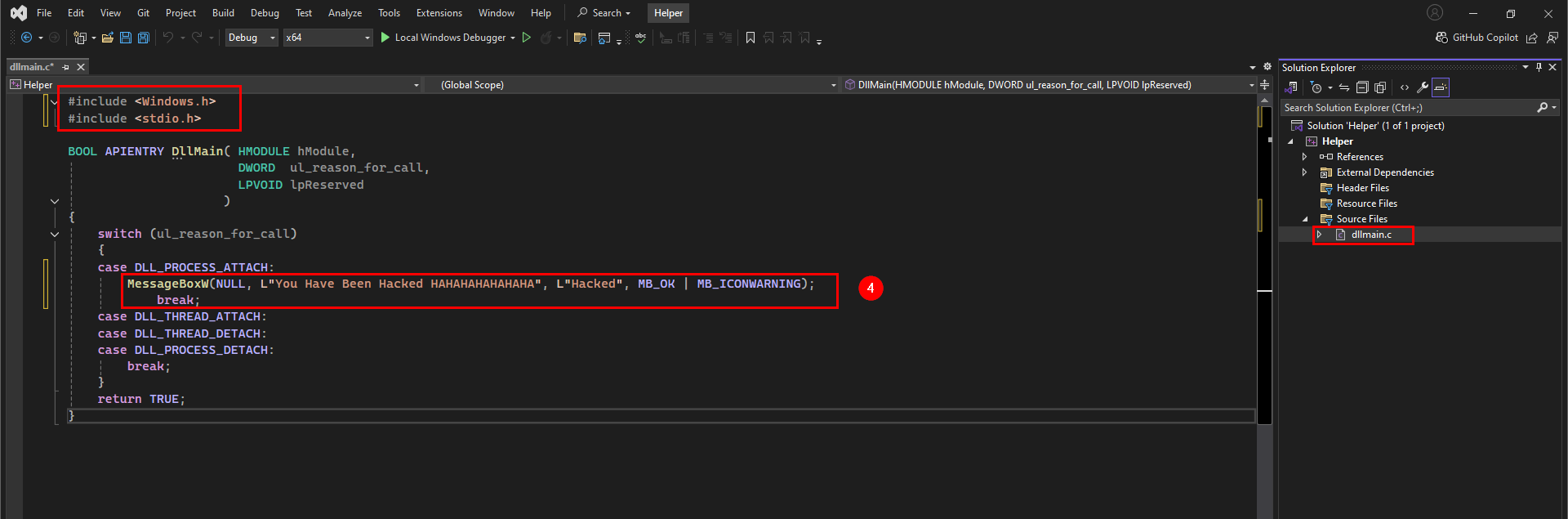Viewport: 1568px width, 519px height.
Task: Click Show All Files in Solution Explorer
Action: [x=1380, y=87]
